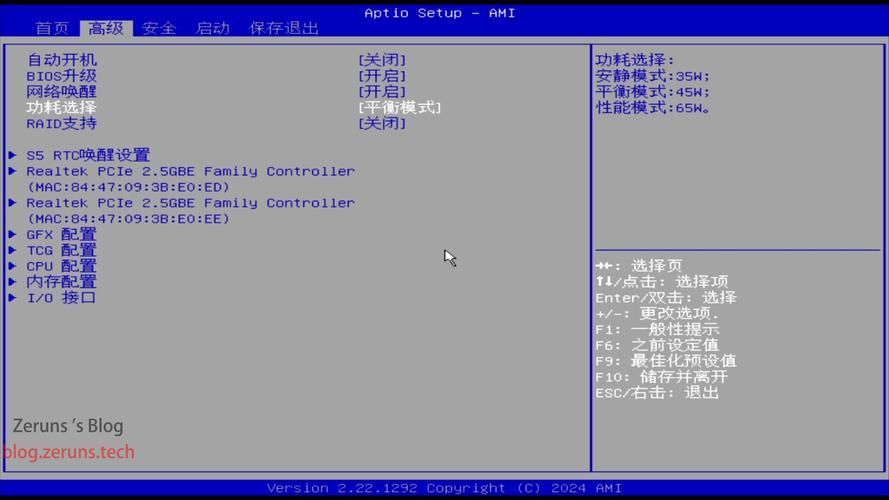
Task: Click the 平衡模式:45W help line
Action: (x=652, y=91)
